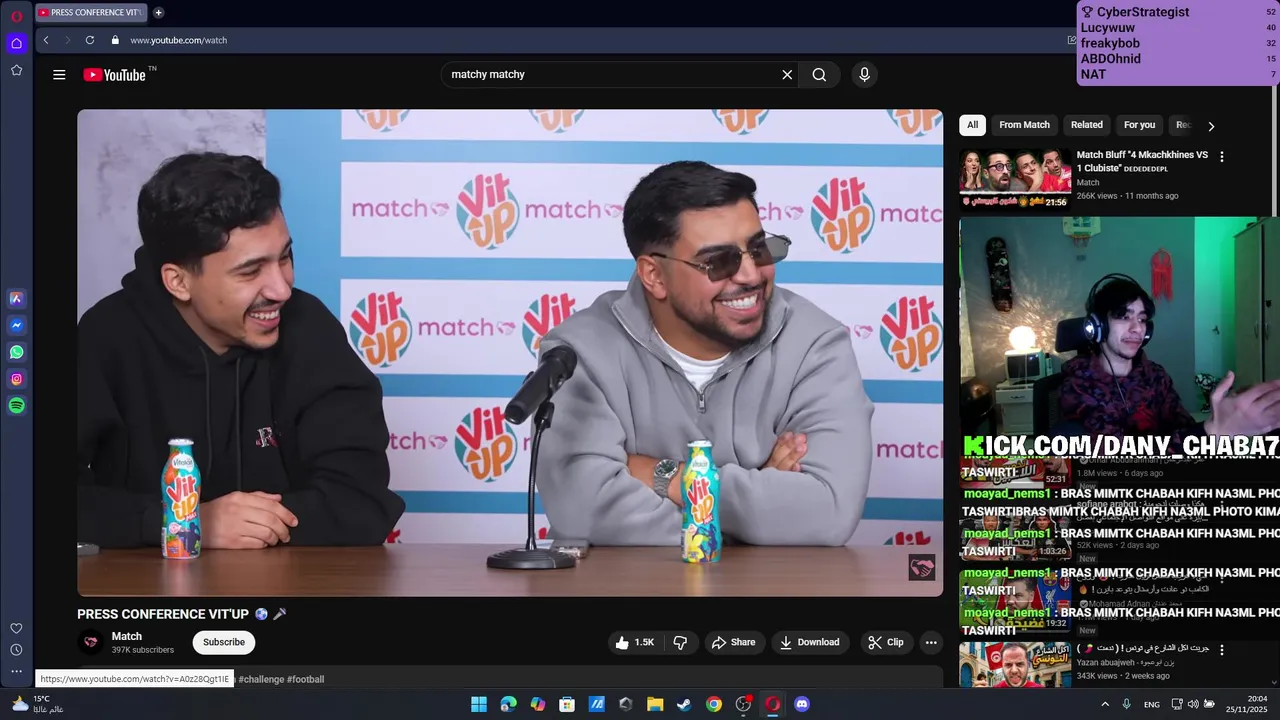Click the Match watermark on video
The width and height of the screenshot is (1280, 720).
click(921, 567)
